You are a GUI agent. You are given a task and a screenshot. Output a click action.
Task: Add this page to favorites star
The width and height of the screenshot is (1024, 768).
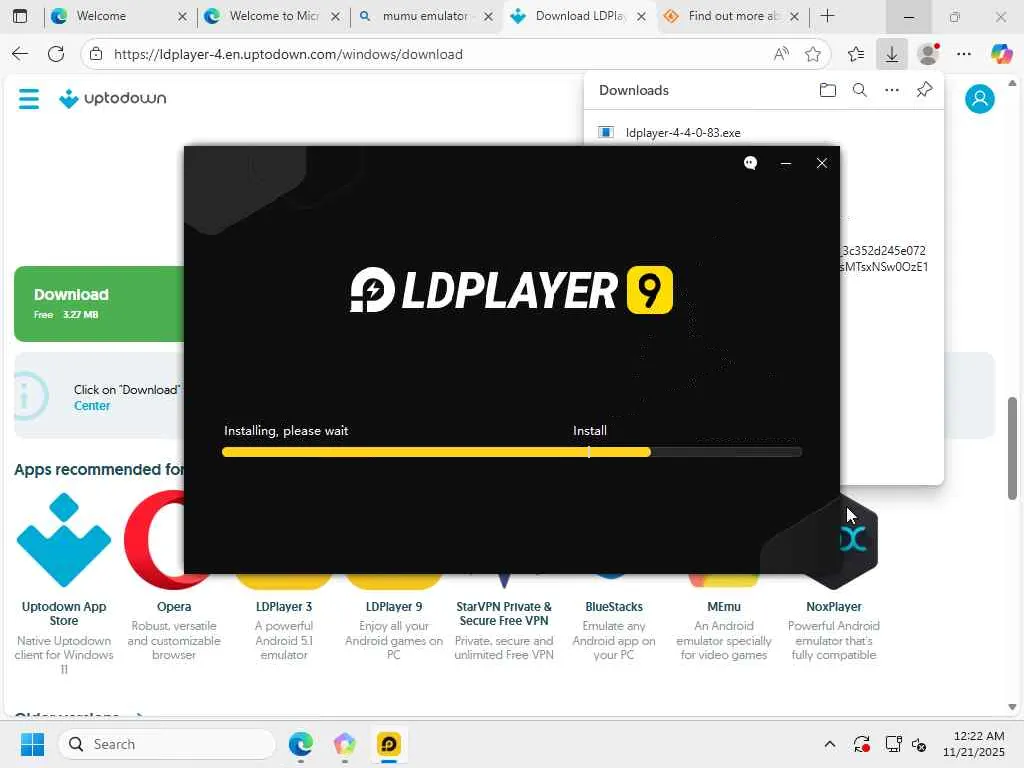coord(812,54)
